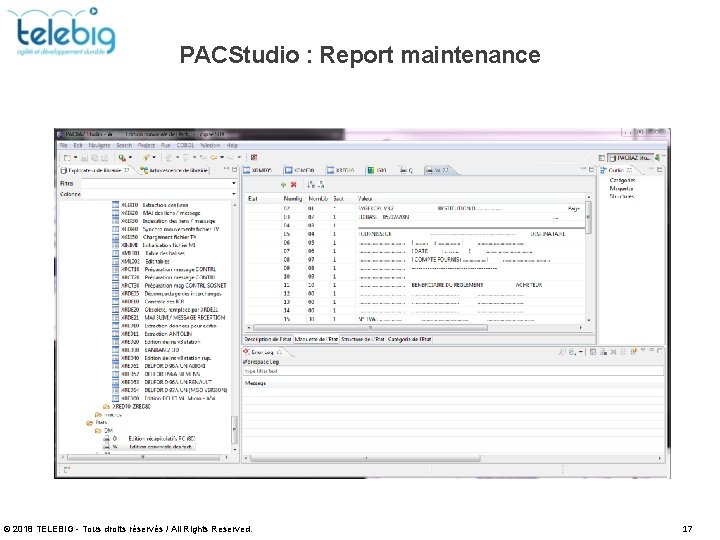Screen dimensions: 720x540
Task: Open the Search menu
Action: [124, 145]
